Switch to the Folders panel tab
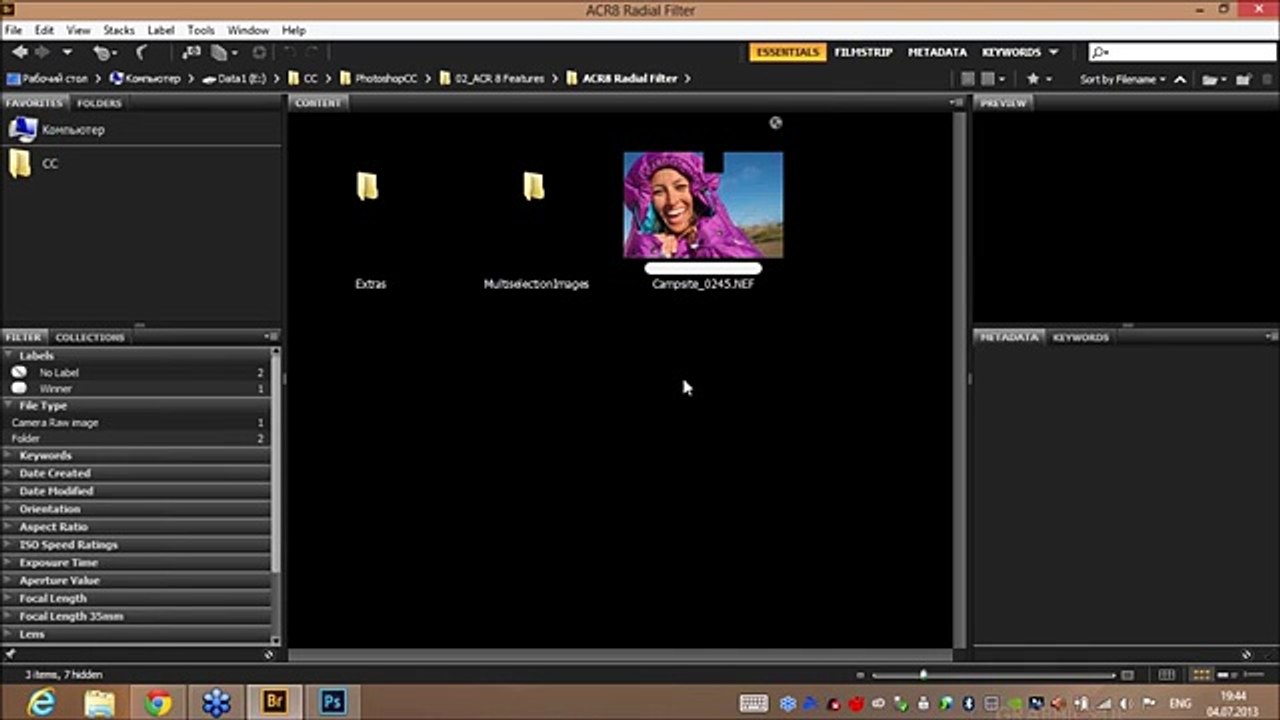The width and height of the screenshot is (1280, 720). tap(99, 103)
